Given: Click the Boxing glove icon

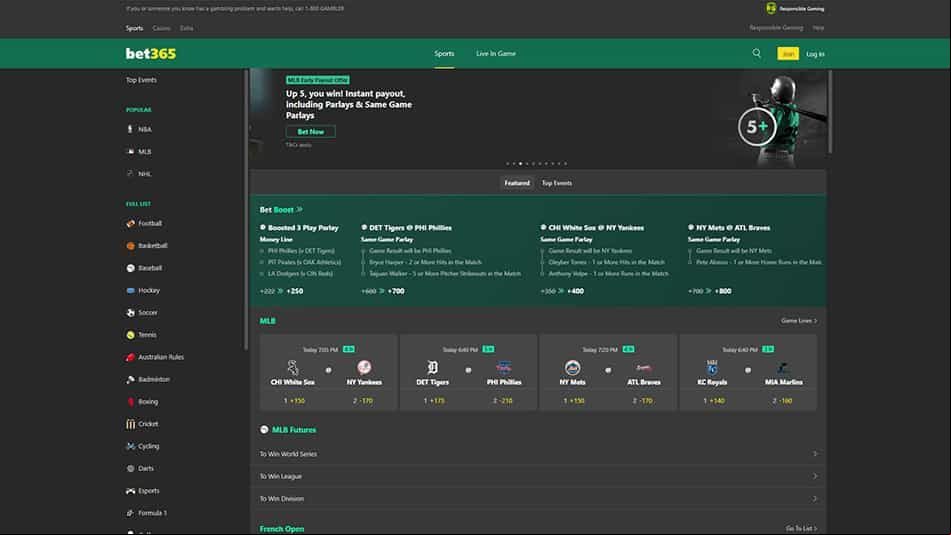Looking at the screenshot, I should click(x=130, y=402).
